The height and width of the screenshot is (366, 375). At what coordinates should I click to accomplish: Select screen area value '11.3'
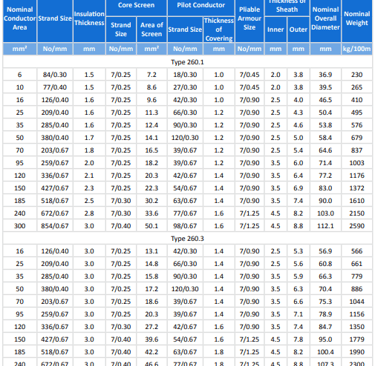(151, 113)
